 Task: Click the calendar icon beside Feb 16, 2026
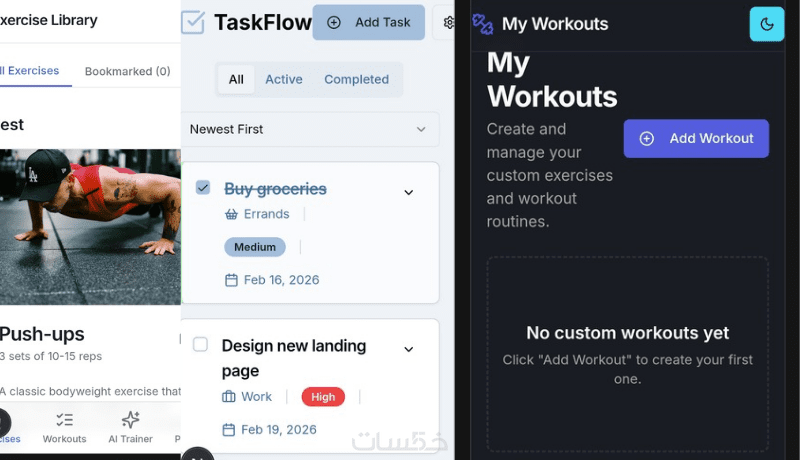[x=231, y=280]
